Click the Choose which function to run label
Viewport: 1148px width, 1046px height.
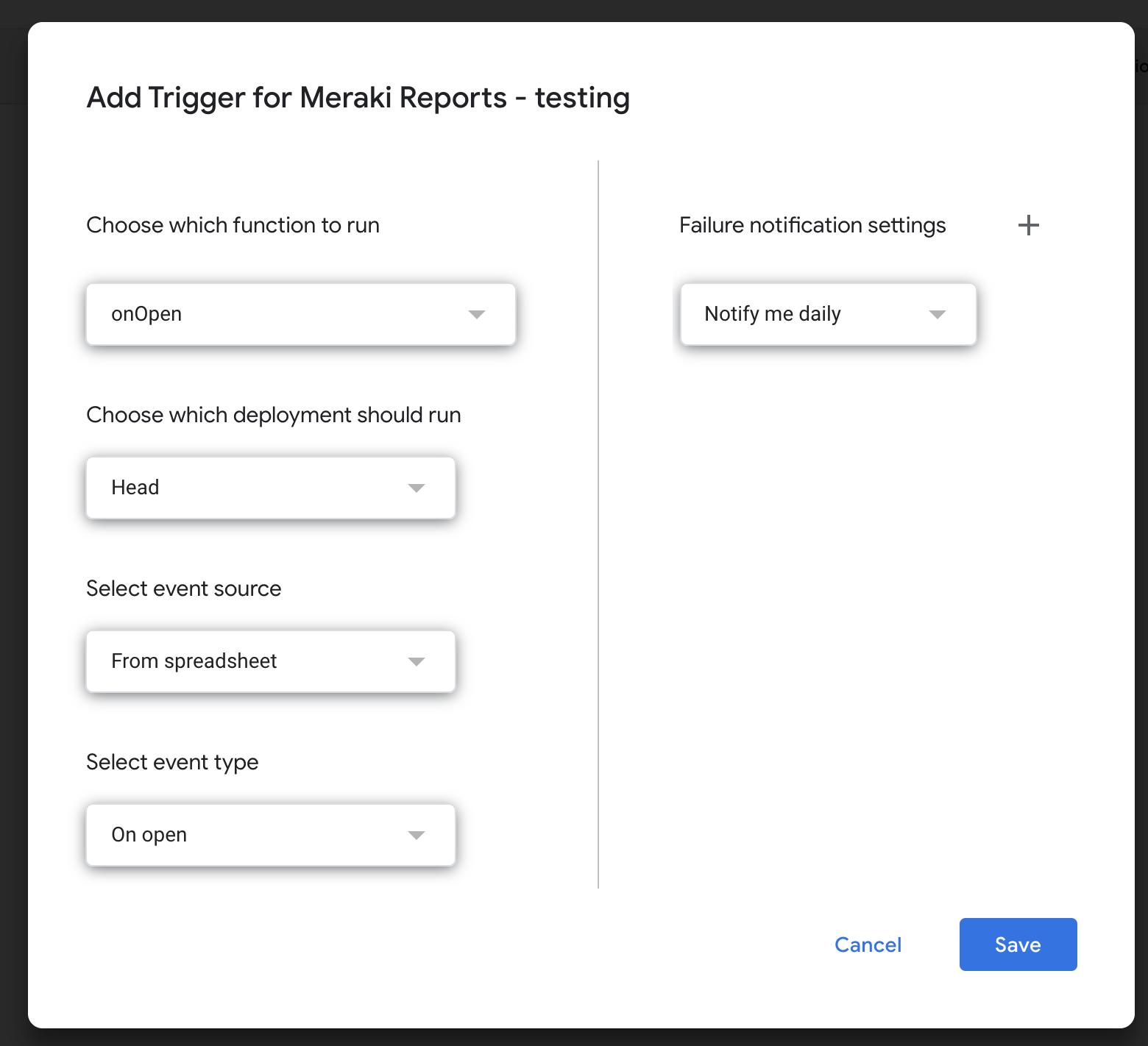233,225
